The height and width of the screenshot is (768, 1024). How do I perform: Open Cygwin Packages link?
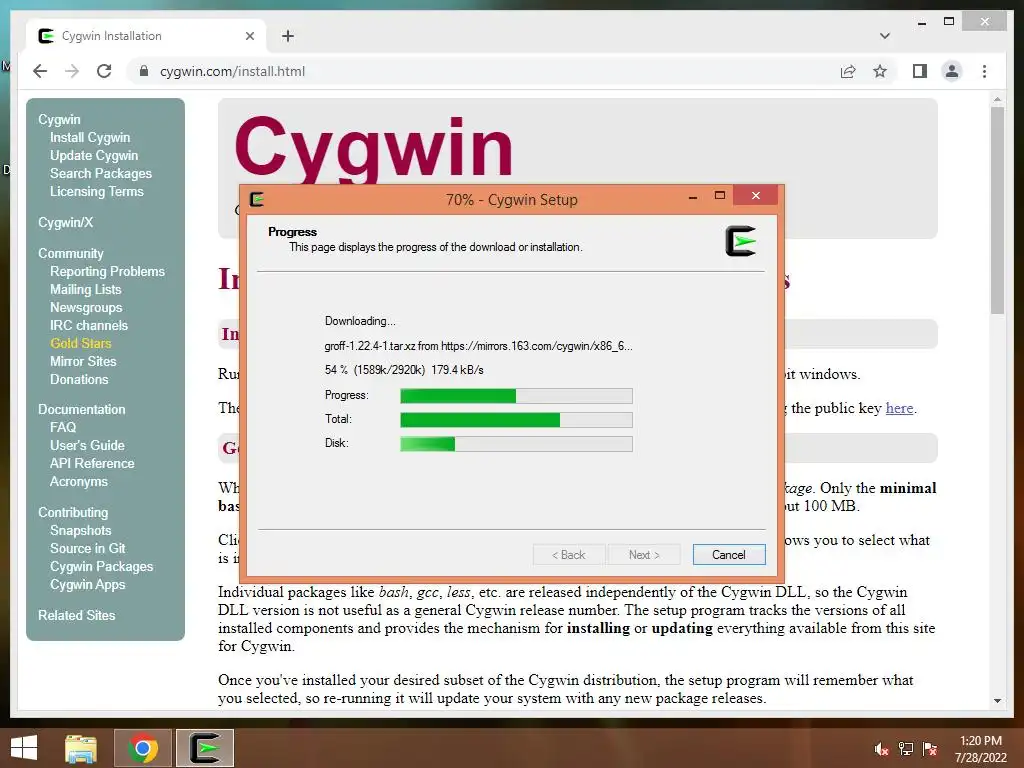[101, 567]
